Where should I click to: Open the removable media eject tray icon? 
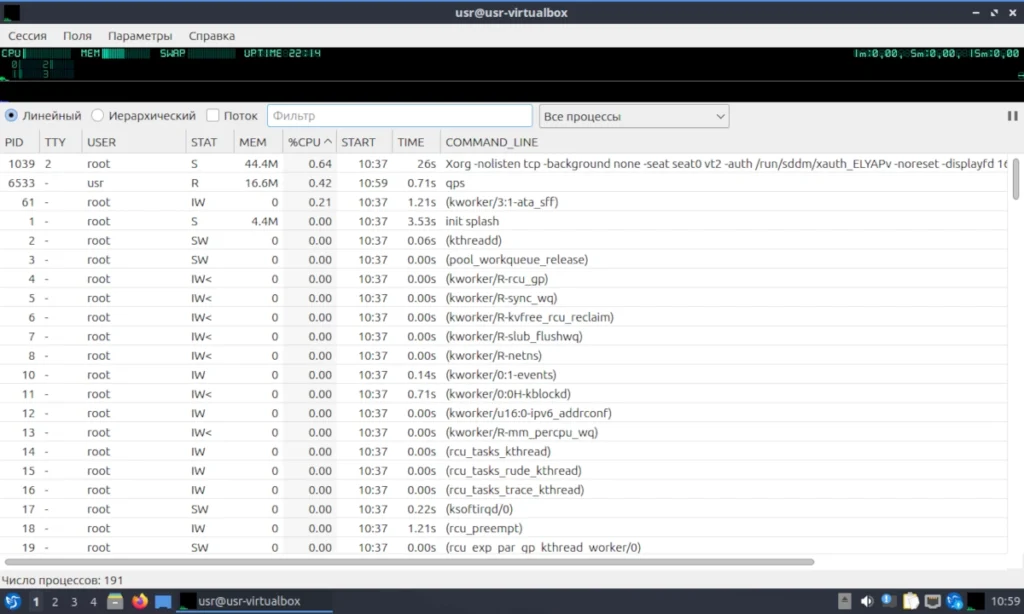pyautogui.click(x=844, y=601)
